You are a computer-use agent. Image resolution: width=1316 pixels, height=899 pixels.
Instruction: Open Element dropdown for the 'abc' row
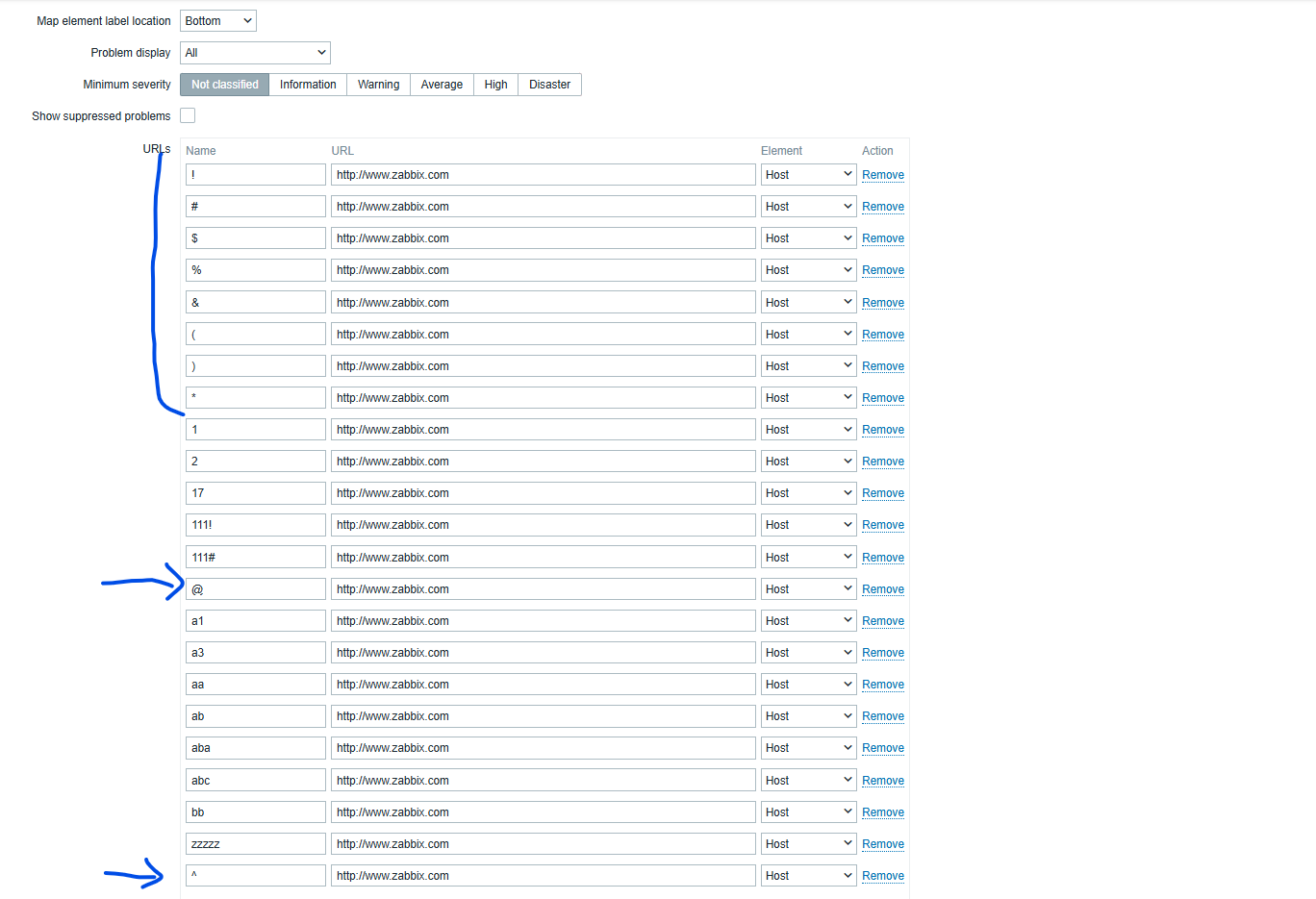808,780
